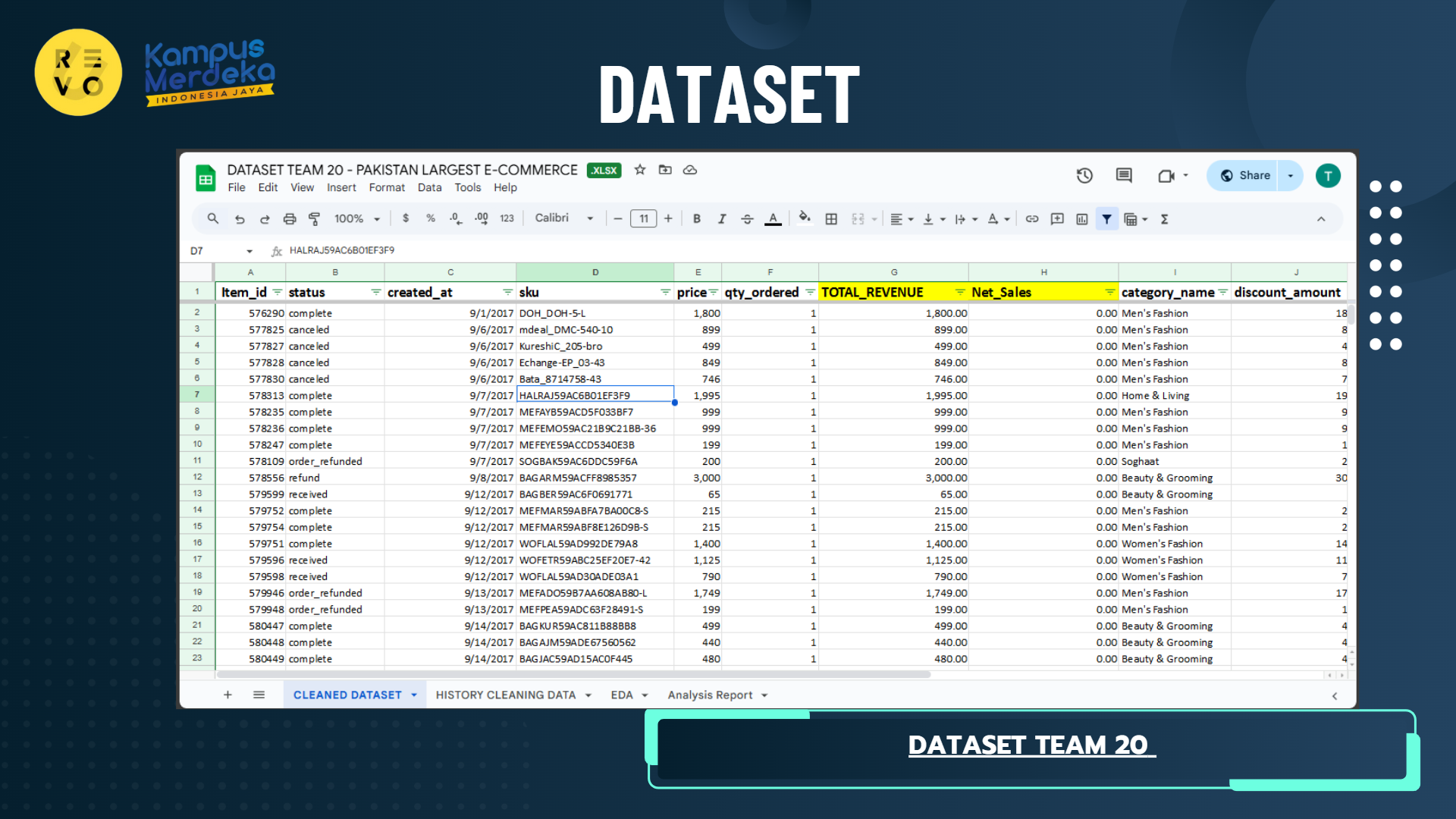
Task: Open the filter dropdown on the status column
Action: 376,292
